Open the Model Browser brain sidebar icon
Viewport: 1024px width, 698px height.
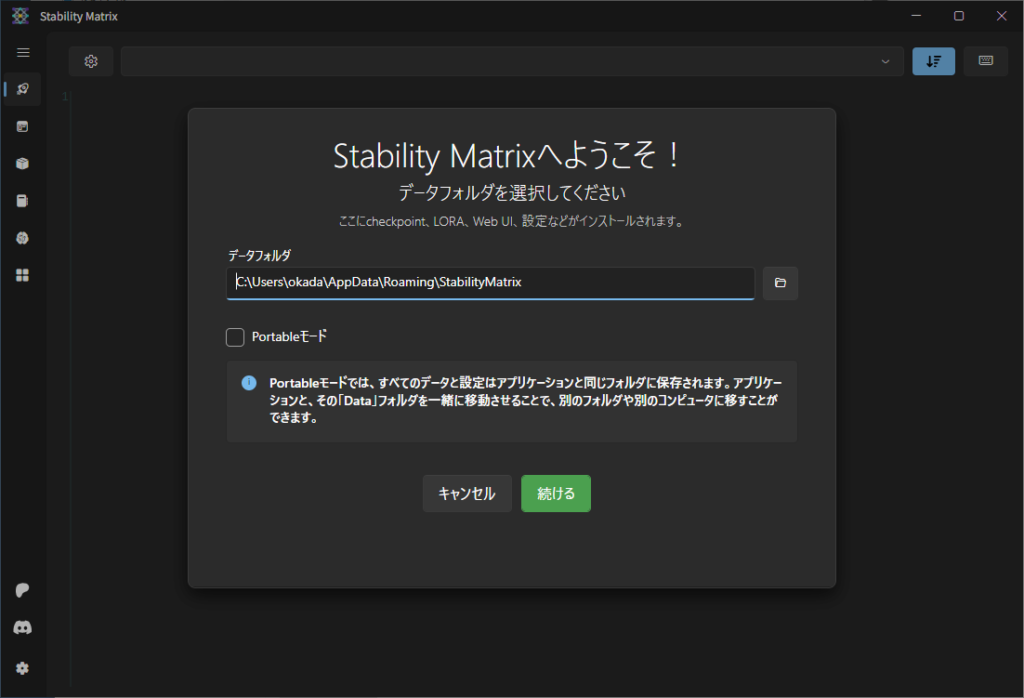[x=23, y=238]
